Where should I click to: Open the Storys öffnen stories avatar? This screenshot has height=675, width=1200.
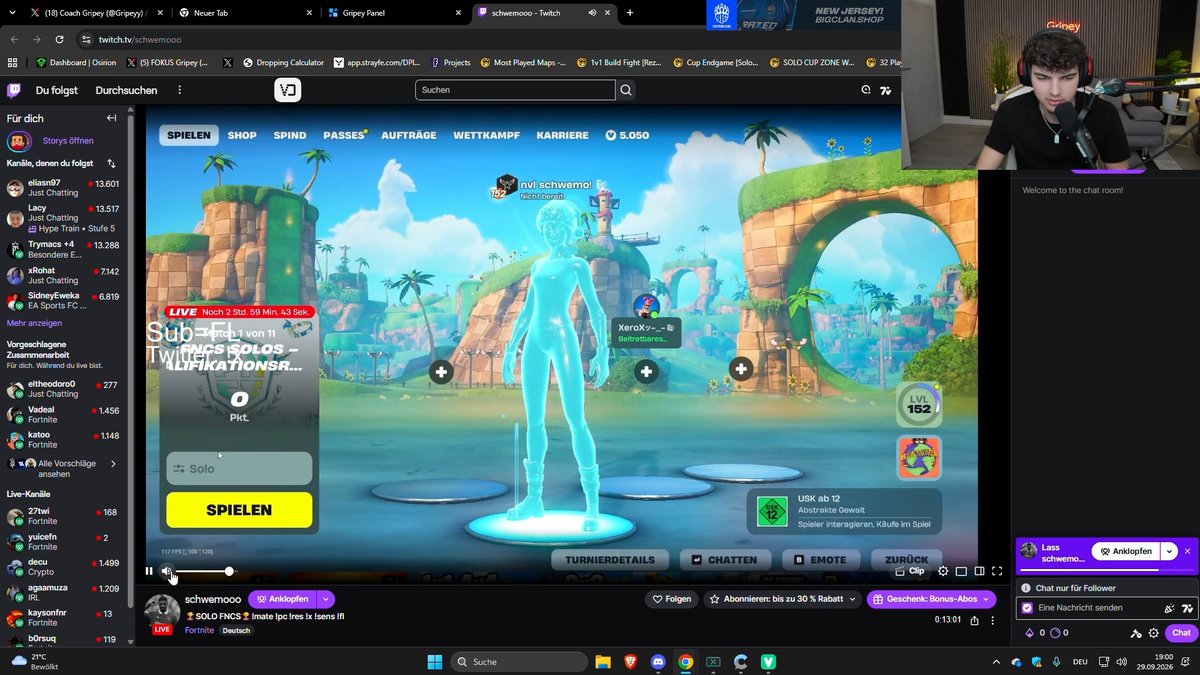point(19,141)
